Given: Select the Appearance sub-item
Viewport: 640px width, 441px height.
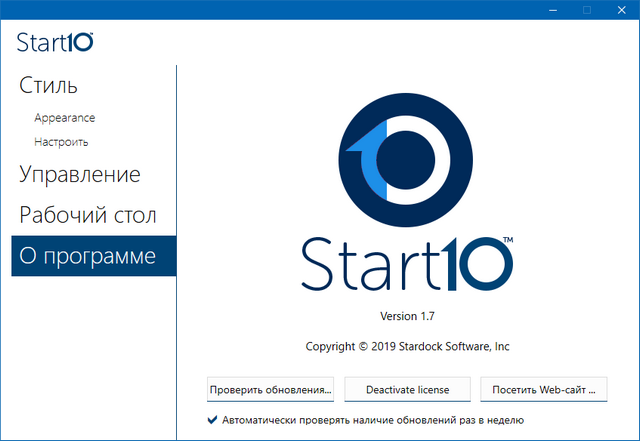Looking at the screenshot, I should (64, 118).
